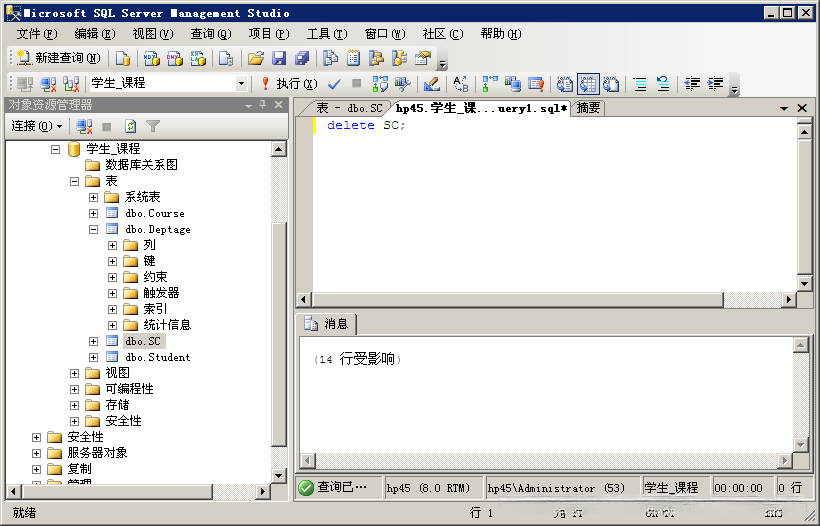The width and height of the screenshot is (820, 526).
Task: Click the Object Explorer vertical scrollbar thumb
Action: [x=279, y=335]
